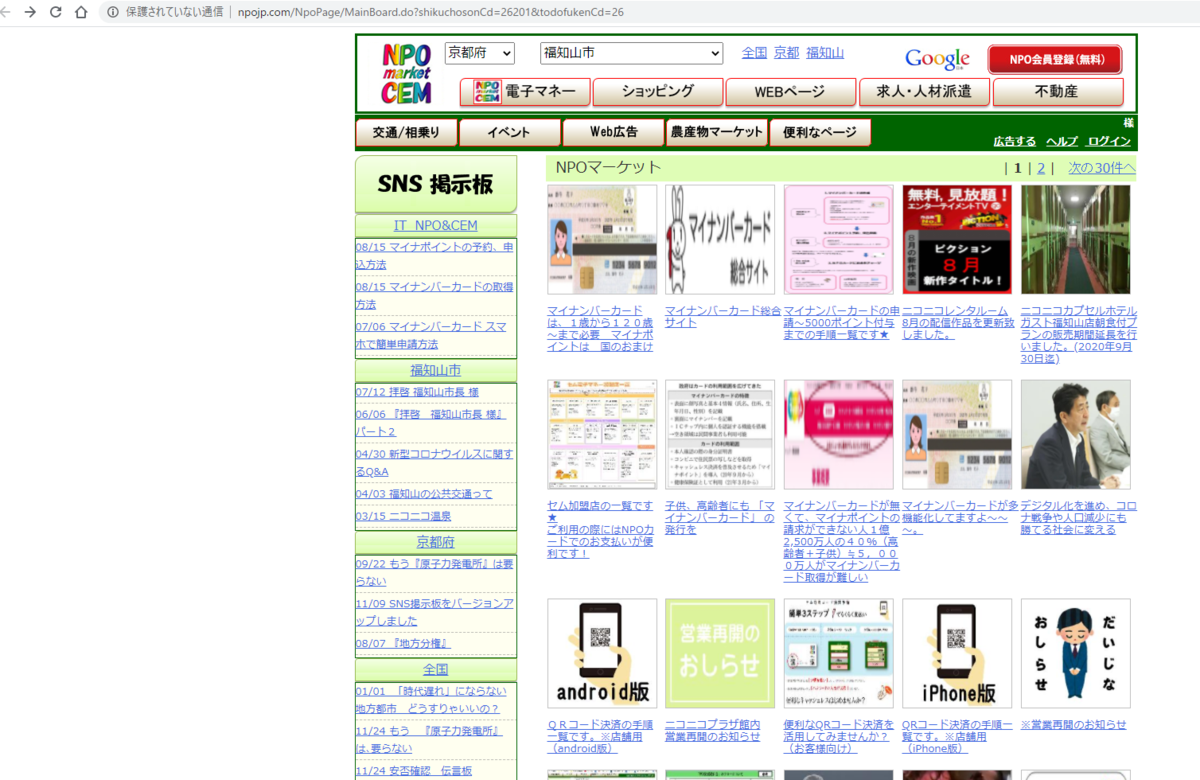Click the ログイン link

click(1109, 141)
